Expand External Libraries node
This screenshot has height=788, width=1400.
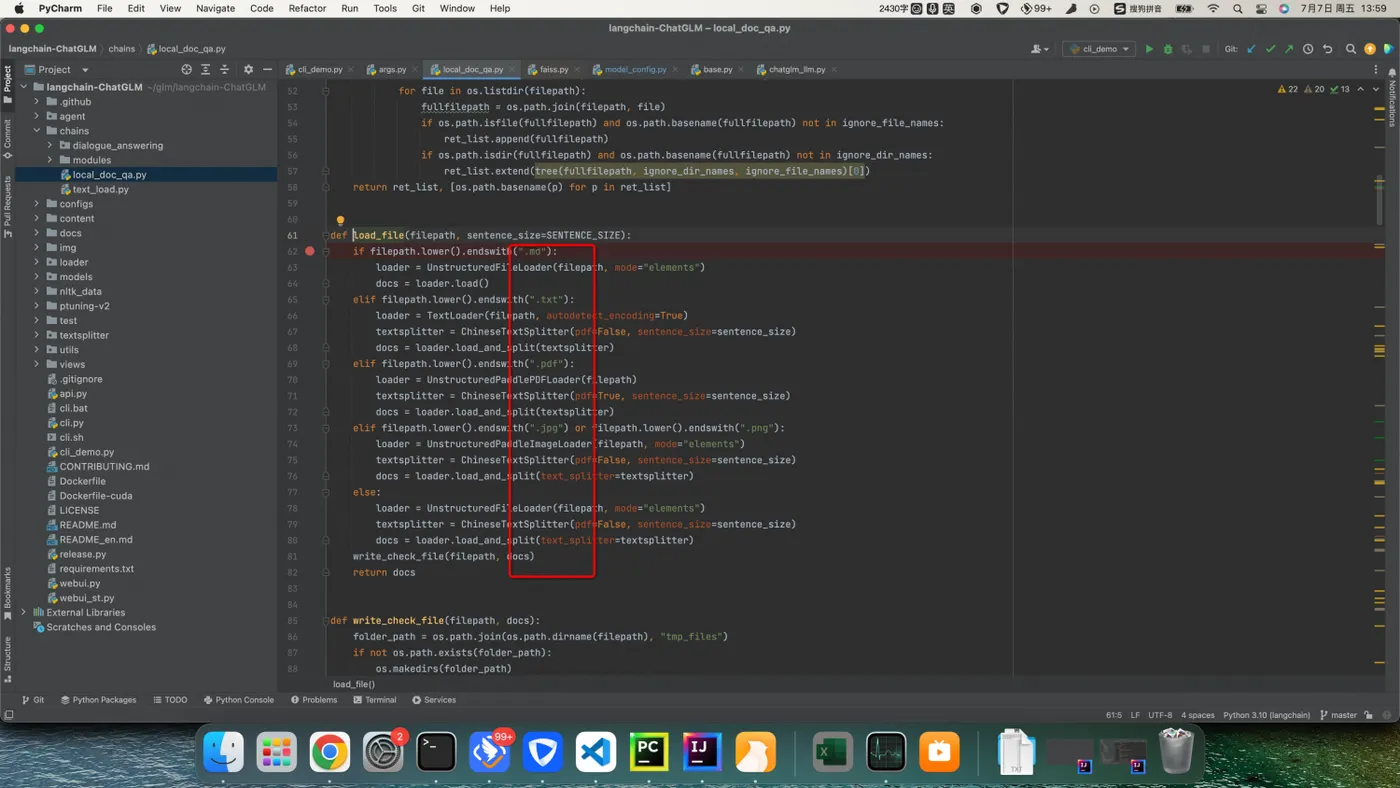click(24, 612)
